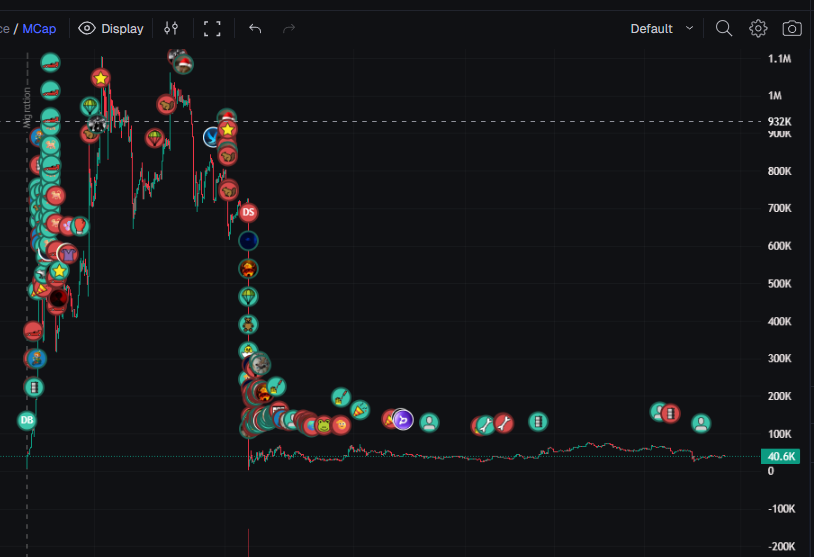Click the purple arrow trade marker
Screen dimensions: 814x557
(x=403, y=420)
